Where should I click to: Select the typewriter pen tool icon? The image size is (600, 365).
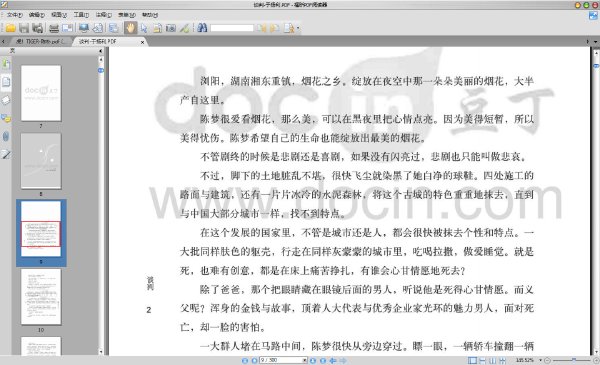tap(184, 28)
